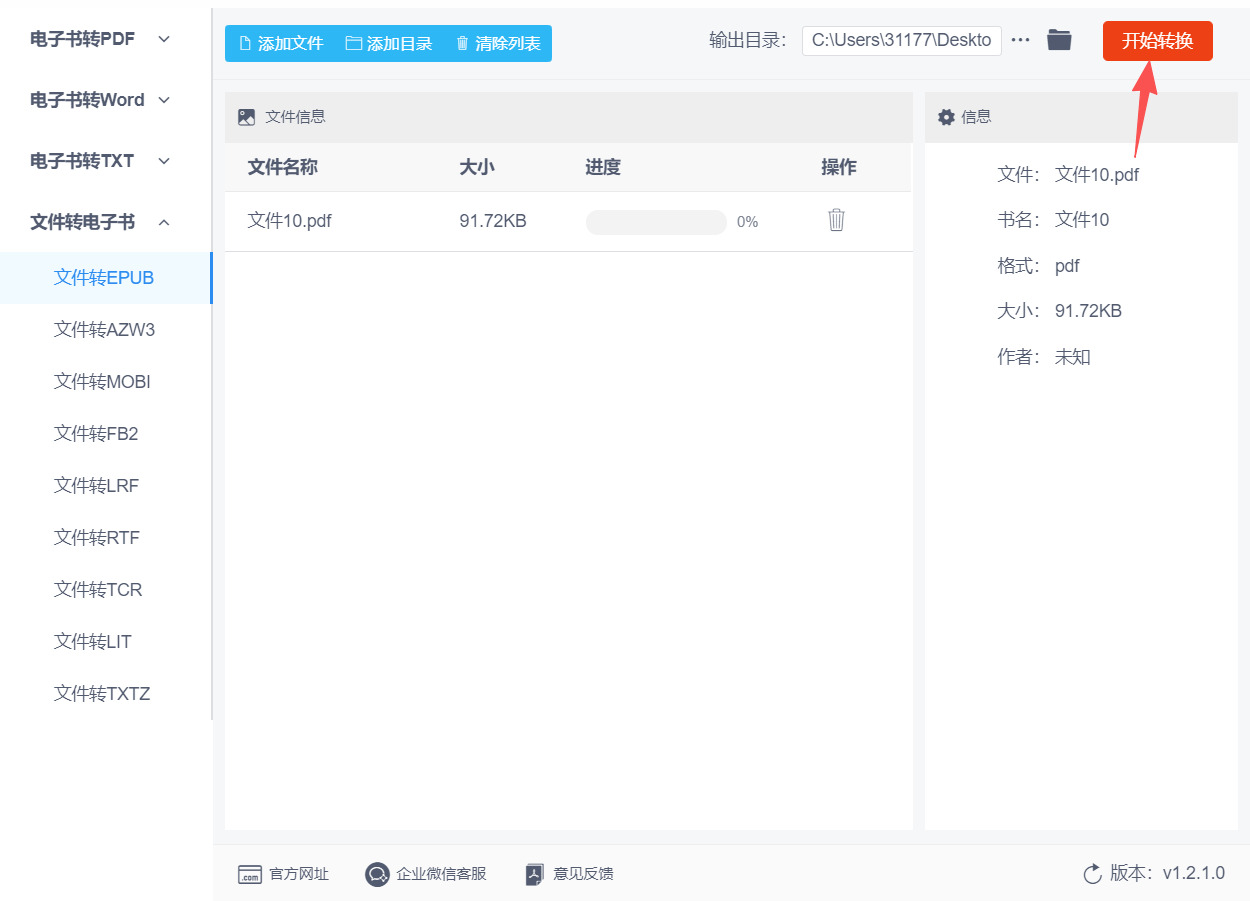
Task: Collapse the 文件转电子书 category
Action: 81,222
